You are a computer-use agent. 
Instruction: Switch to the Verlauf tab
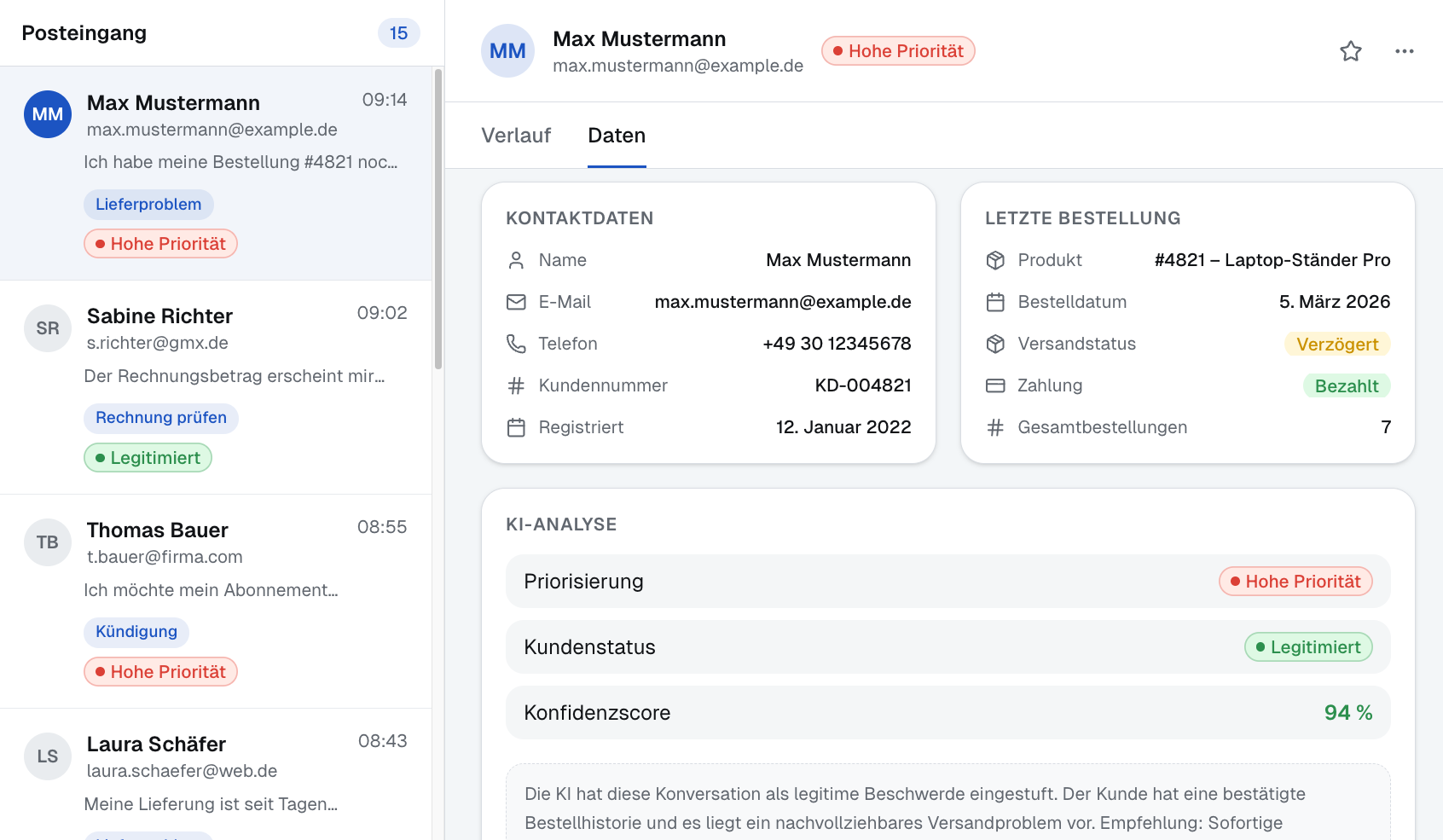516,135
